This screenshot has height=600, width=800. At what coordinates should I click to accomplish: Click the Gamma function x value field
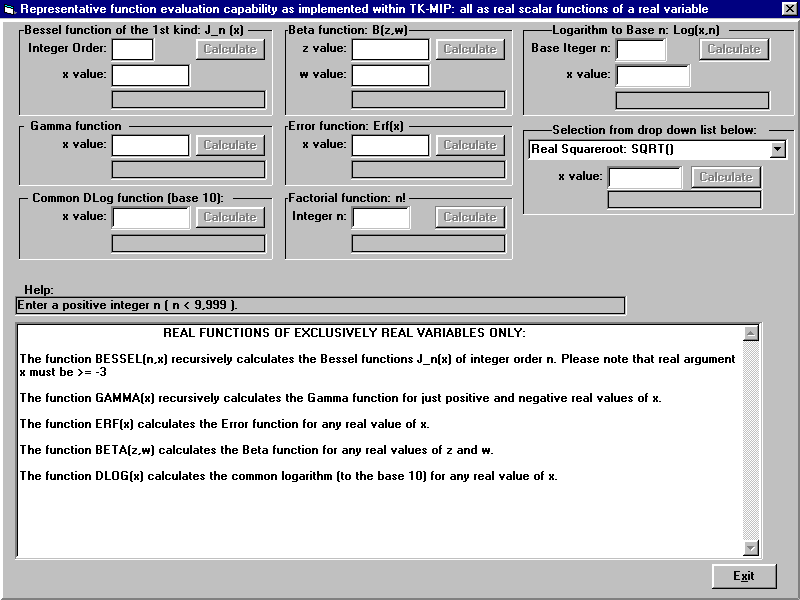[151, 145]
